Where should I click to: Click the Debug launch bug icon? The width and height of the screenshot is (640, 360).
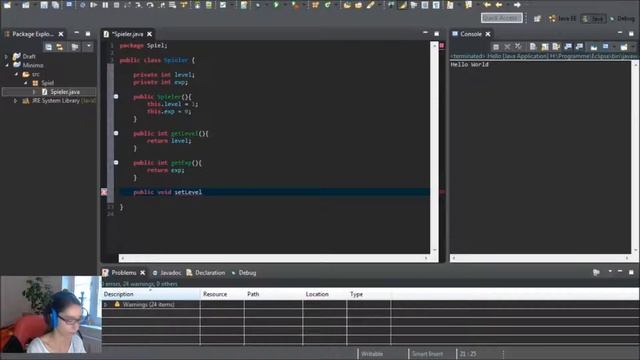tap(258, 5)
